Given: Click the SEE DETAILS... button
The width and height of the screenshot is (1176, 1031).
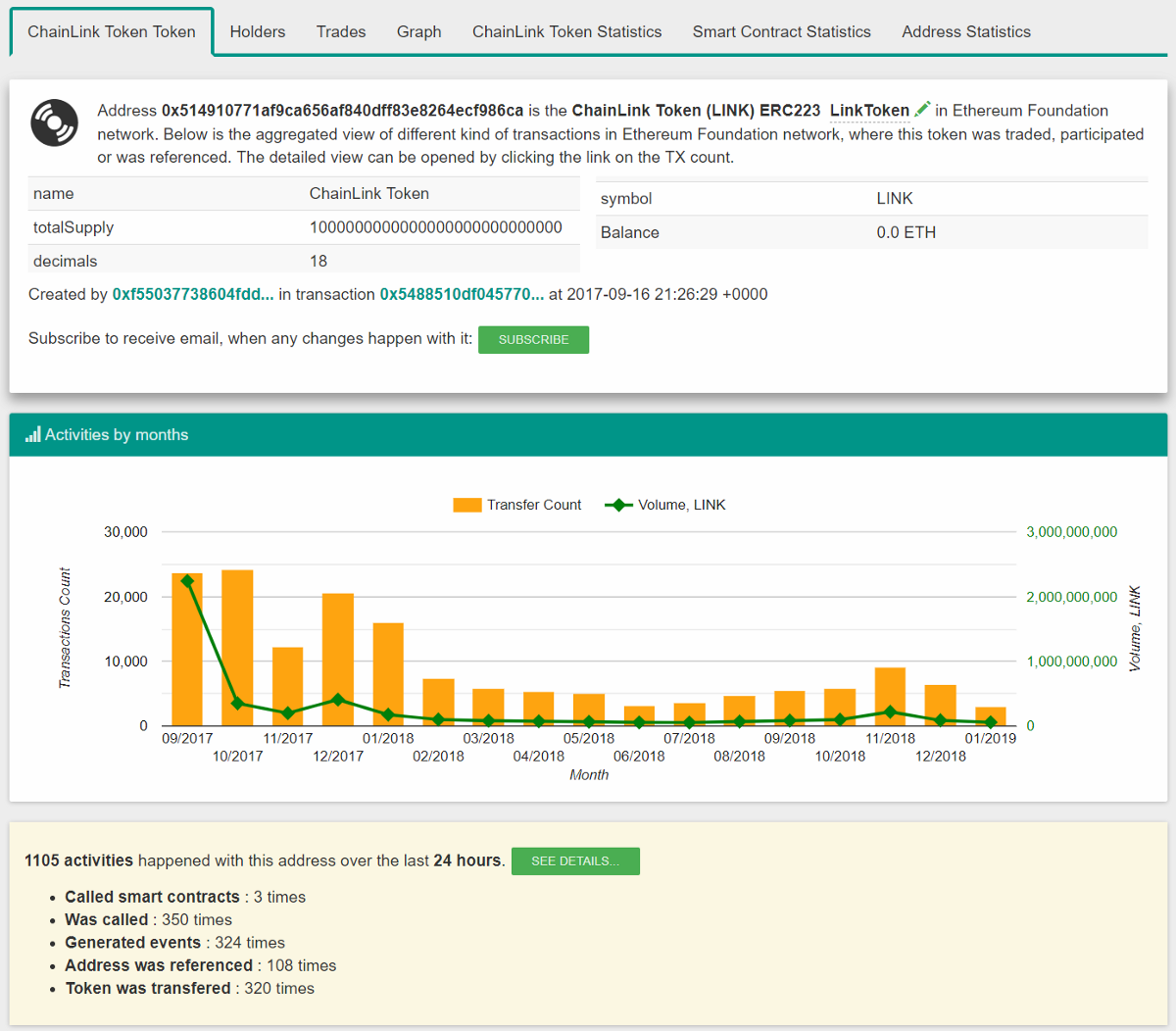Looking at the screenshot, I should [575, 860].
